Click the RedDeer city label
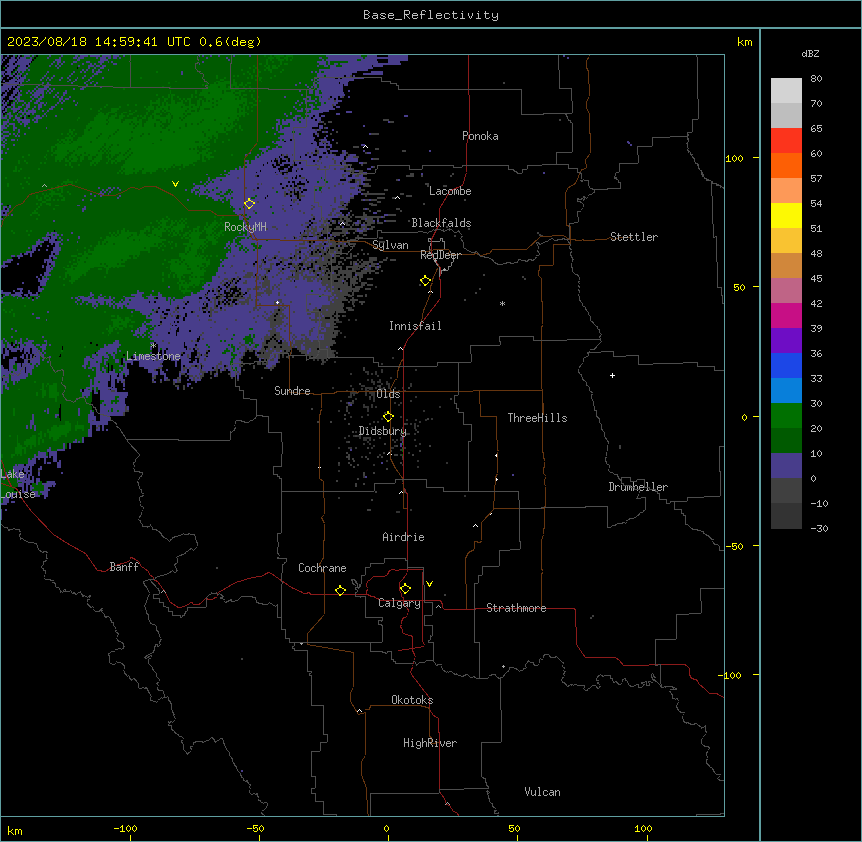This screenshot has height=842, width=862. click(440, 255)
